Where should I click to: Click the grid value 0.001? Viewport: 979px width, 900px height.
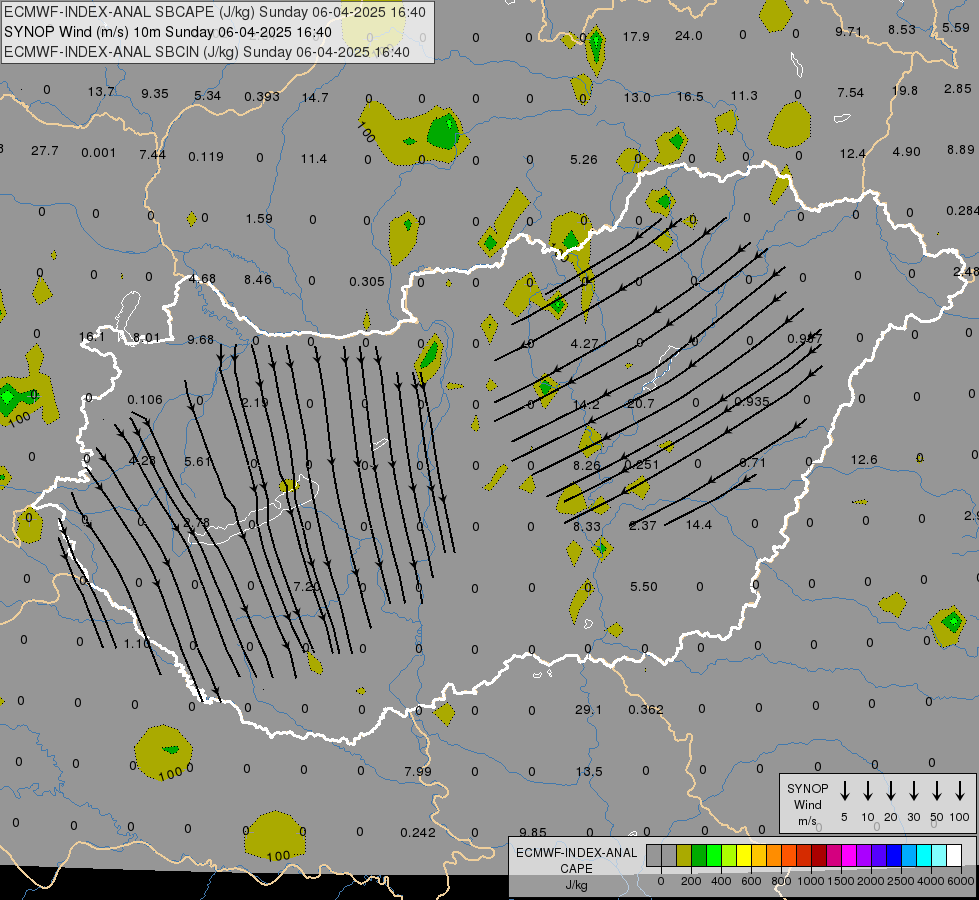99,152
